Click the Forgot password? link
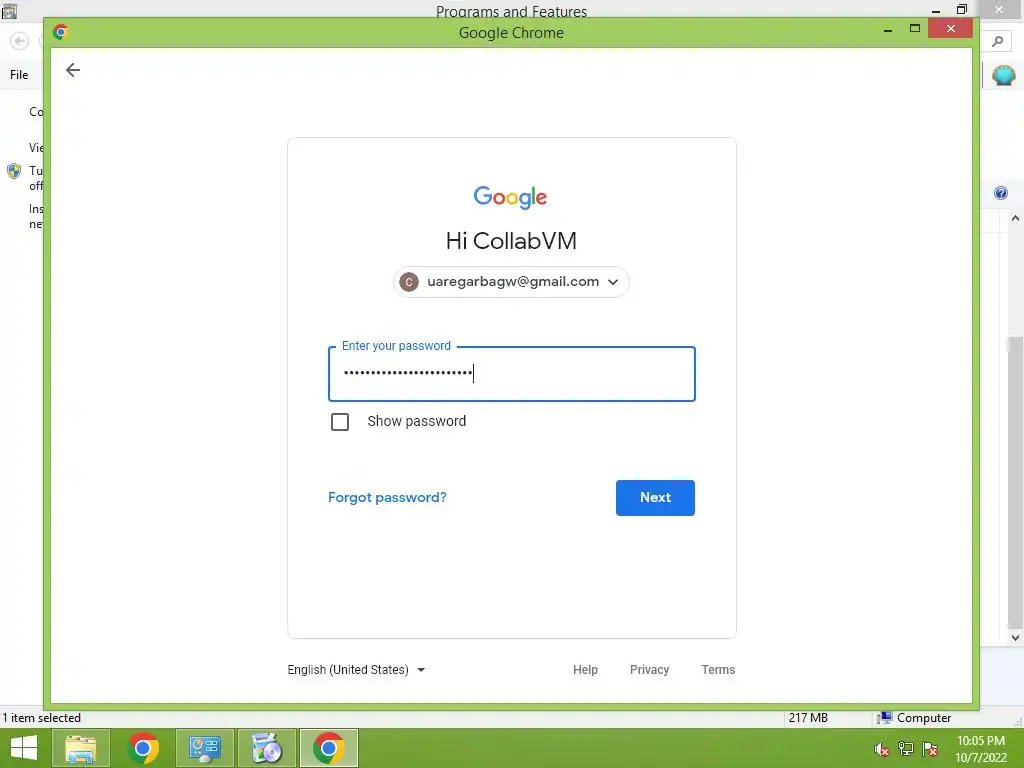Image resolution: width=1024 pixels, height=768 pixels. (x=387, y=498)
